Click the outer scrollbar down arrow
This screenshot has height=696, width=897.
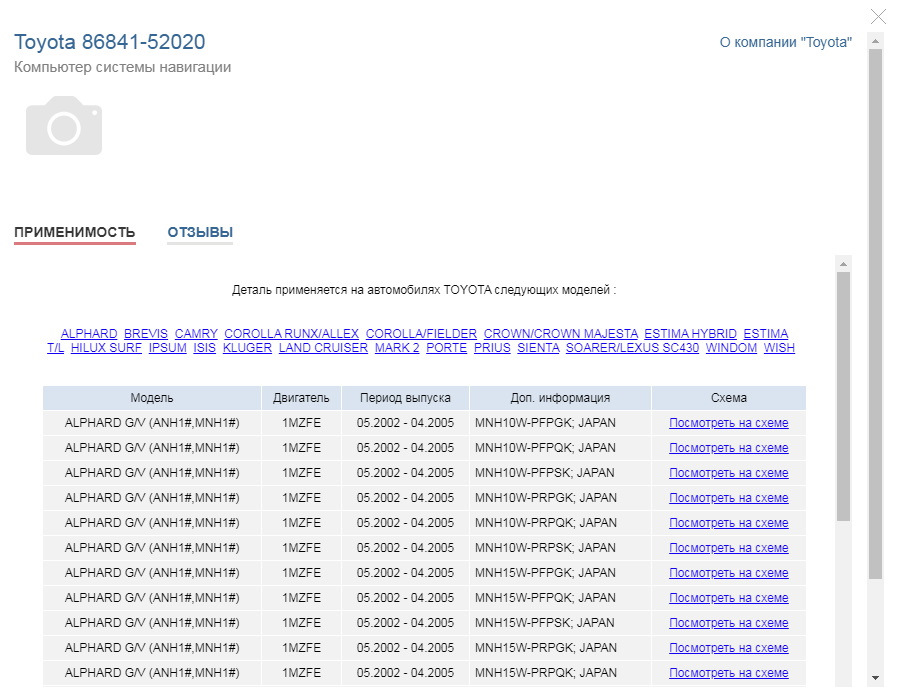[875, 678]
